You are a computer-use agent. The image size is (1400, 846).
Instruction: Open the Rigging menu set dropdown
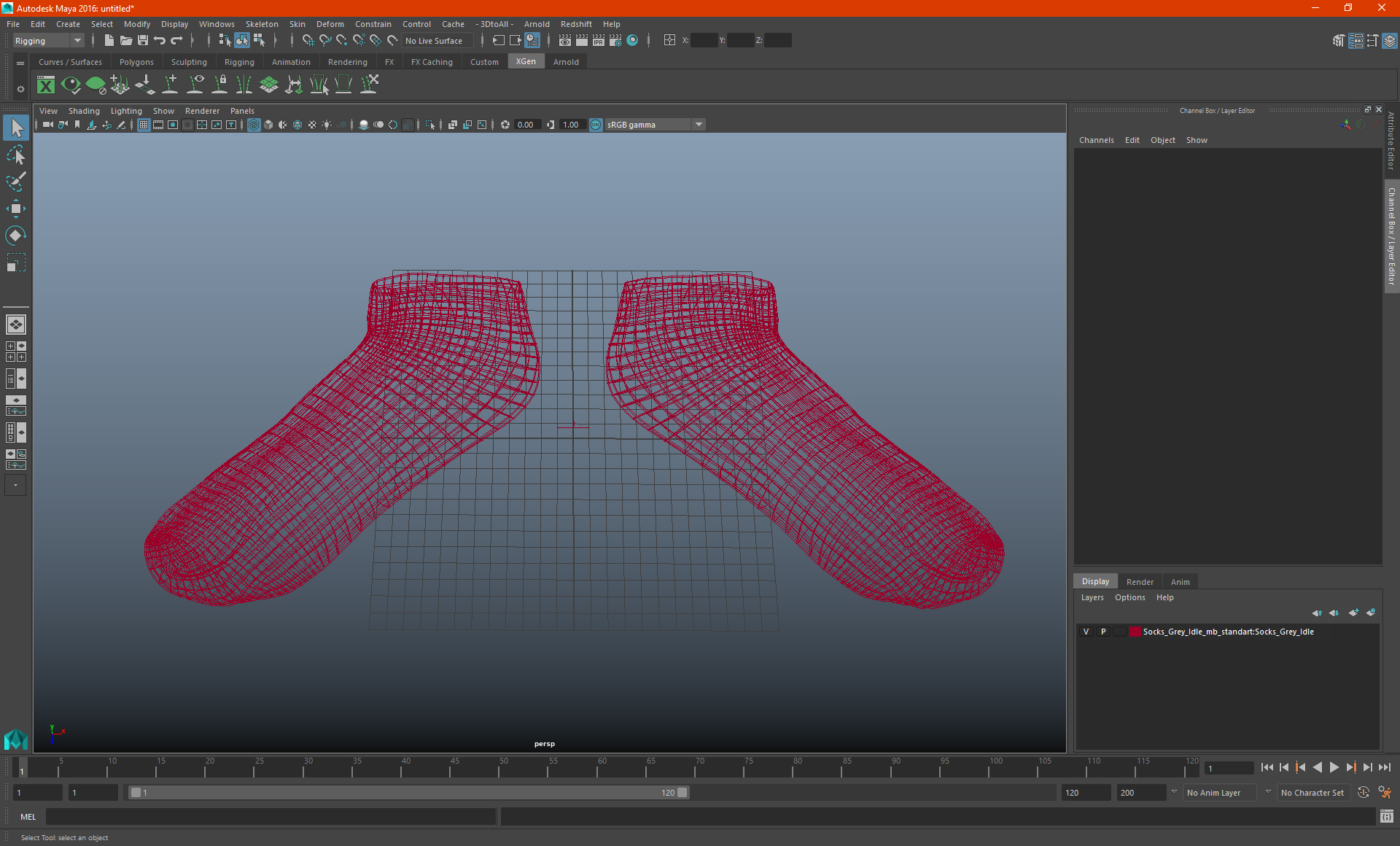48,41
